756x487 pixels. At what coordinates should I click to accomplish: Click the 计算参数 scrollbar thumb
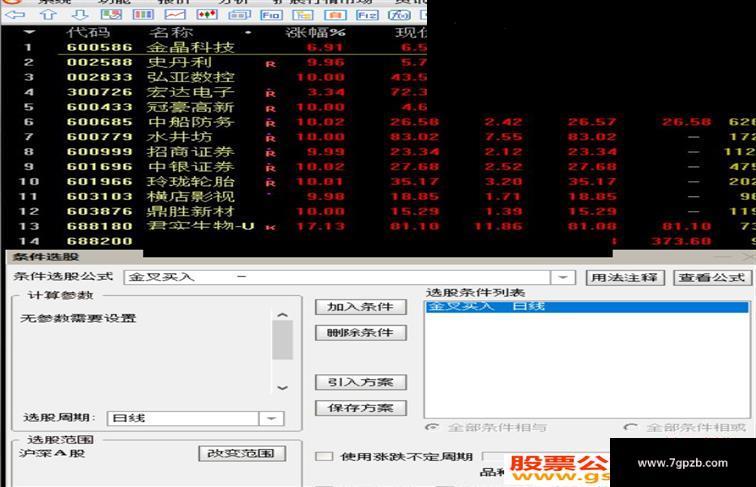tap(283, 340)
